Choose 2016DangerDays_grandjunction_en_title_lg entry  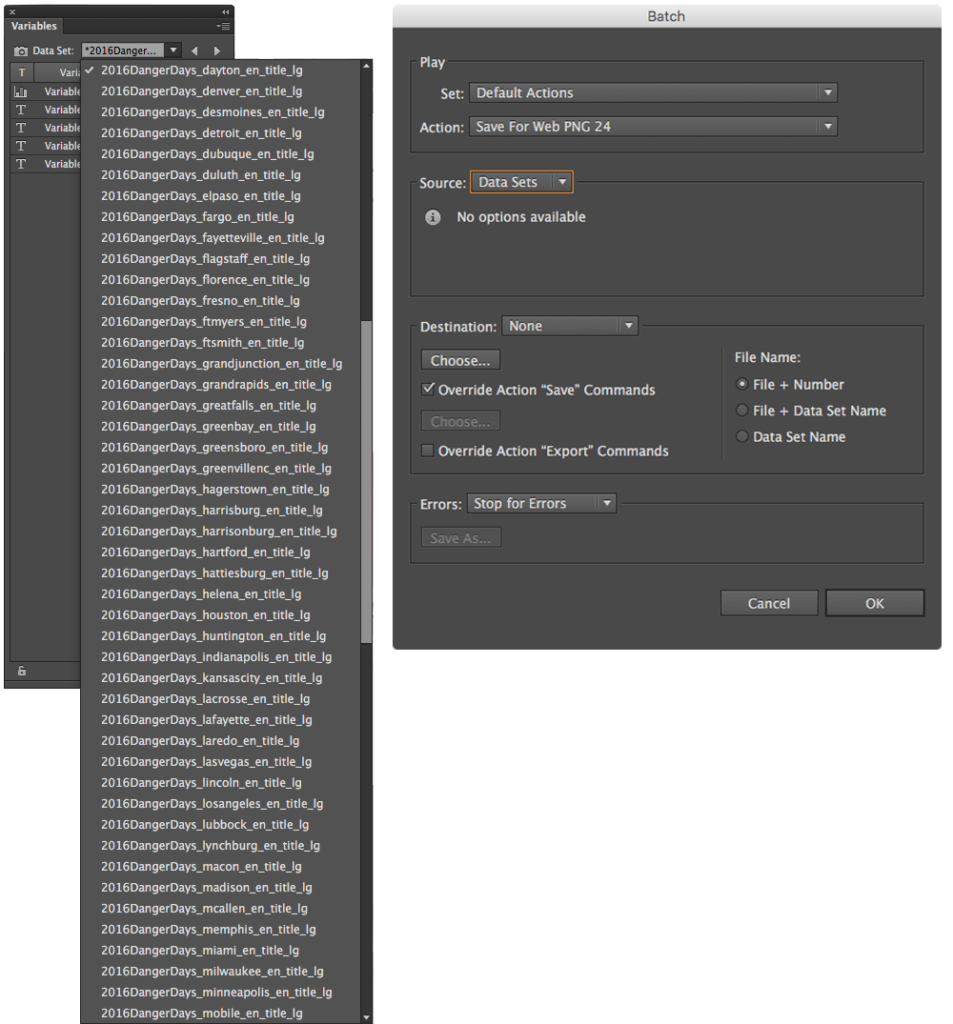[x=221, y=363]
